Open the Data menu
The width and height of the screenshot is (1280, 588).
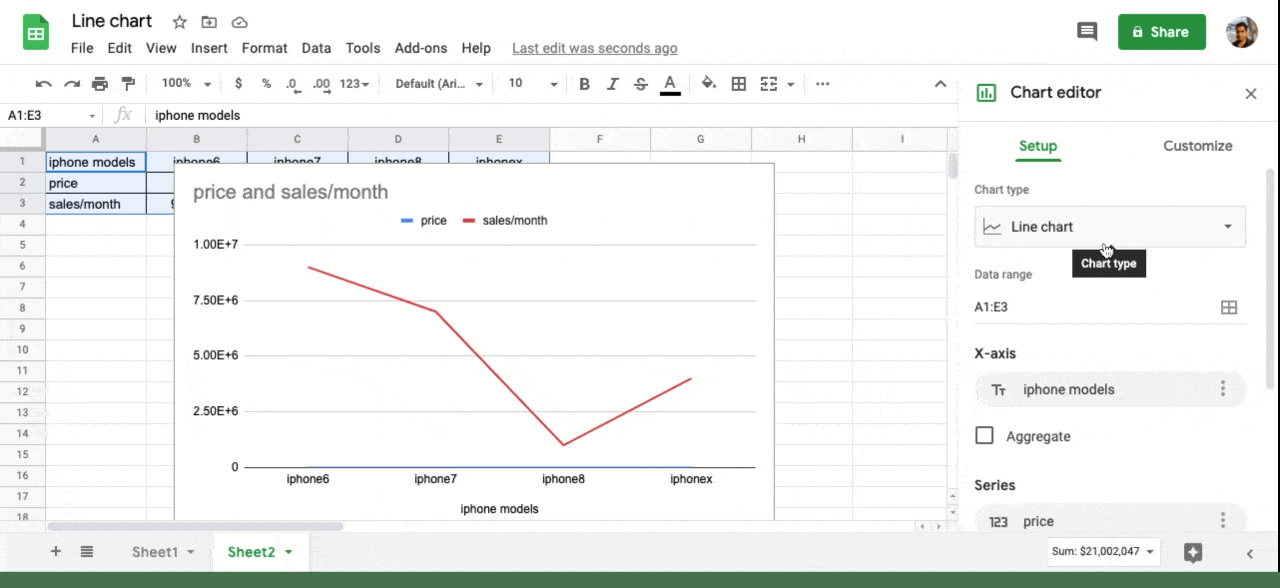[x=316, y=48]
